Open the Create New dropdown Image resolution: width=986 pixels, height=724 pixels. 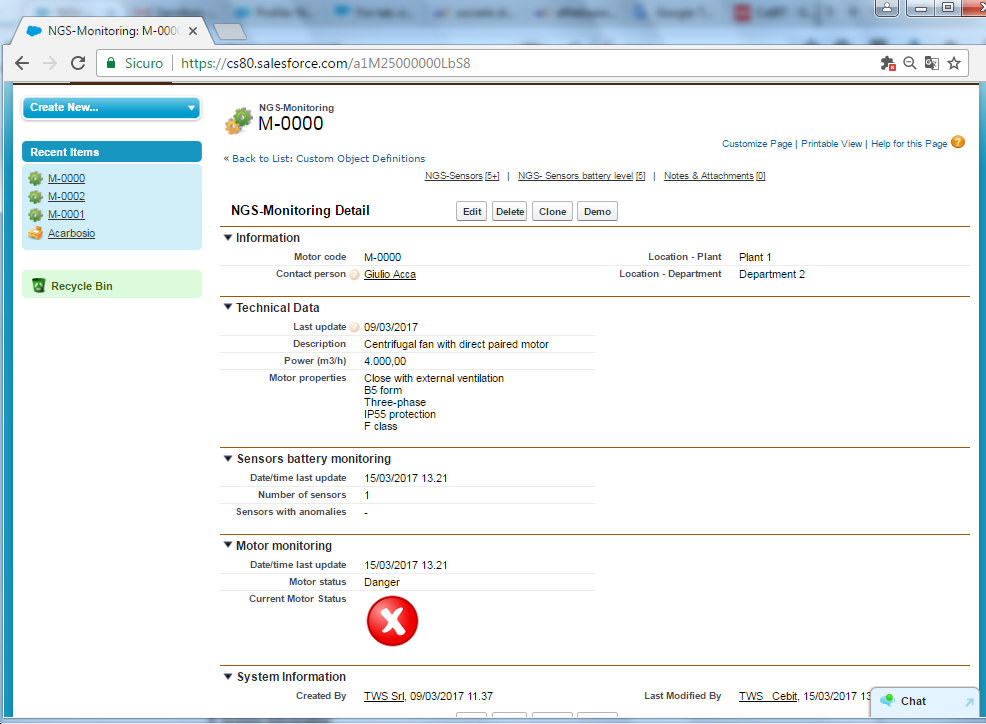coord(111,108)
